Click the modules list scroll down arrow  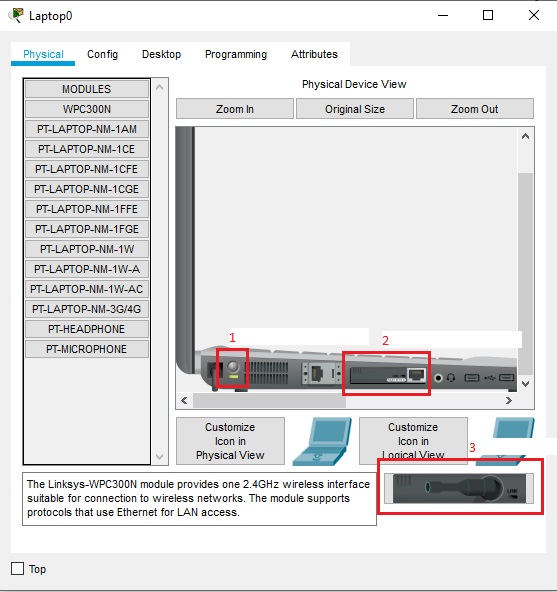(x=159, y=457)
